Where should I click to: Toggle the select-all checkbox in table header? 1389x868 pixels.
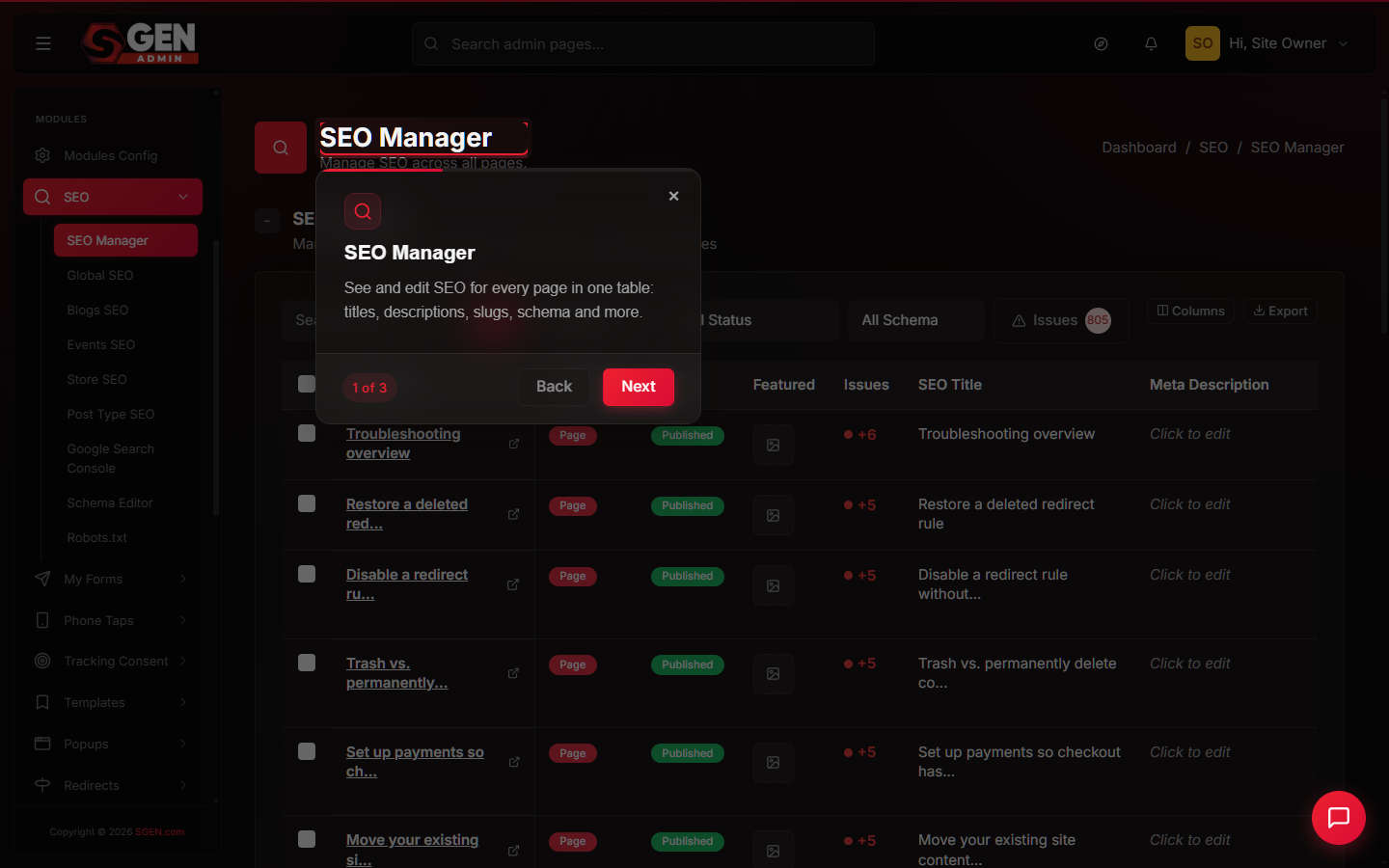tap(307, 384)
